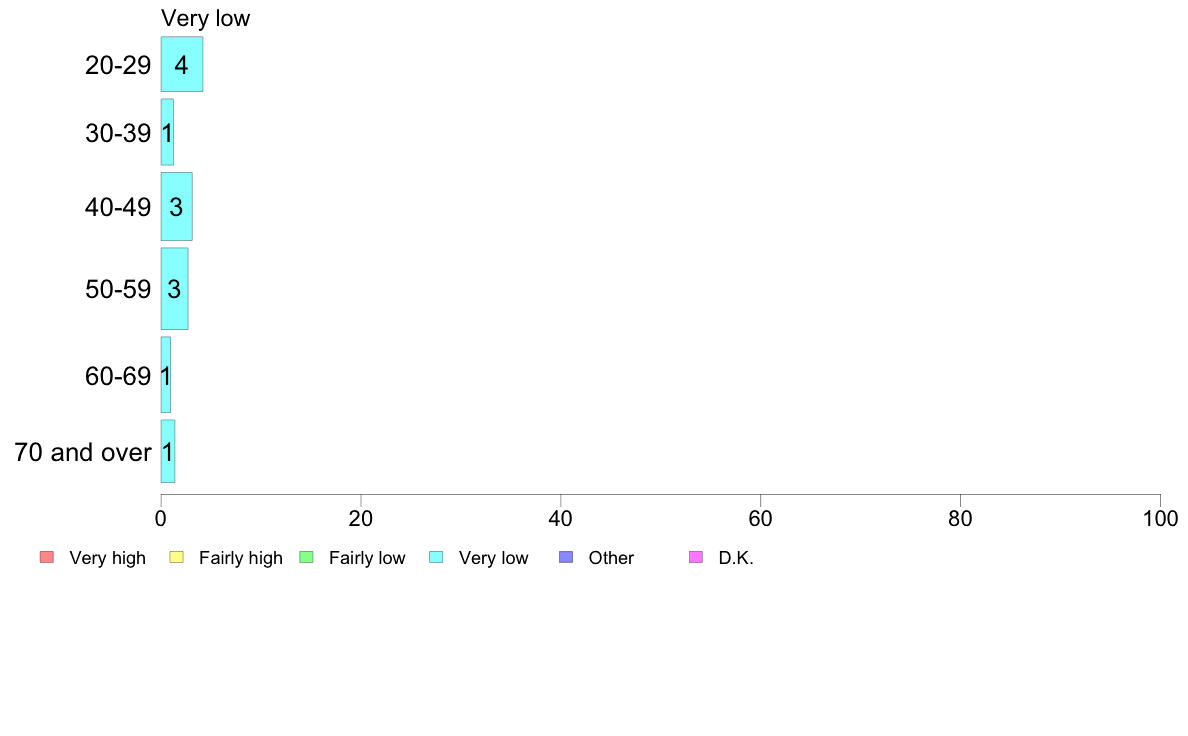Click the Fairly low green legend swatch
Viewport: 1188px width, 736px height.
pyautogui.click(x=306, y=557)
